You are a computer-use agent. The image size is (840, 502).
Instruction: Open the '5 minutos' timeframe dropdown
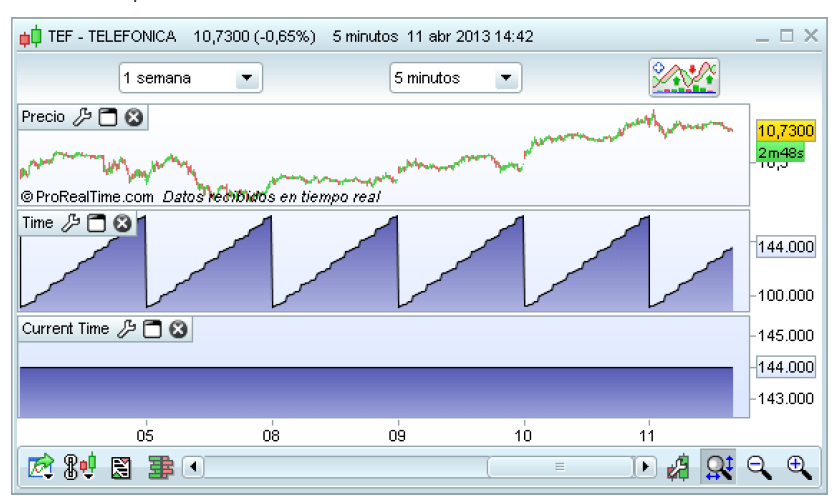(455, 78)
